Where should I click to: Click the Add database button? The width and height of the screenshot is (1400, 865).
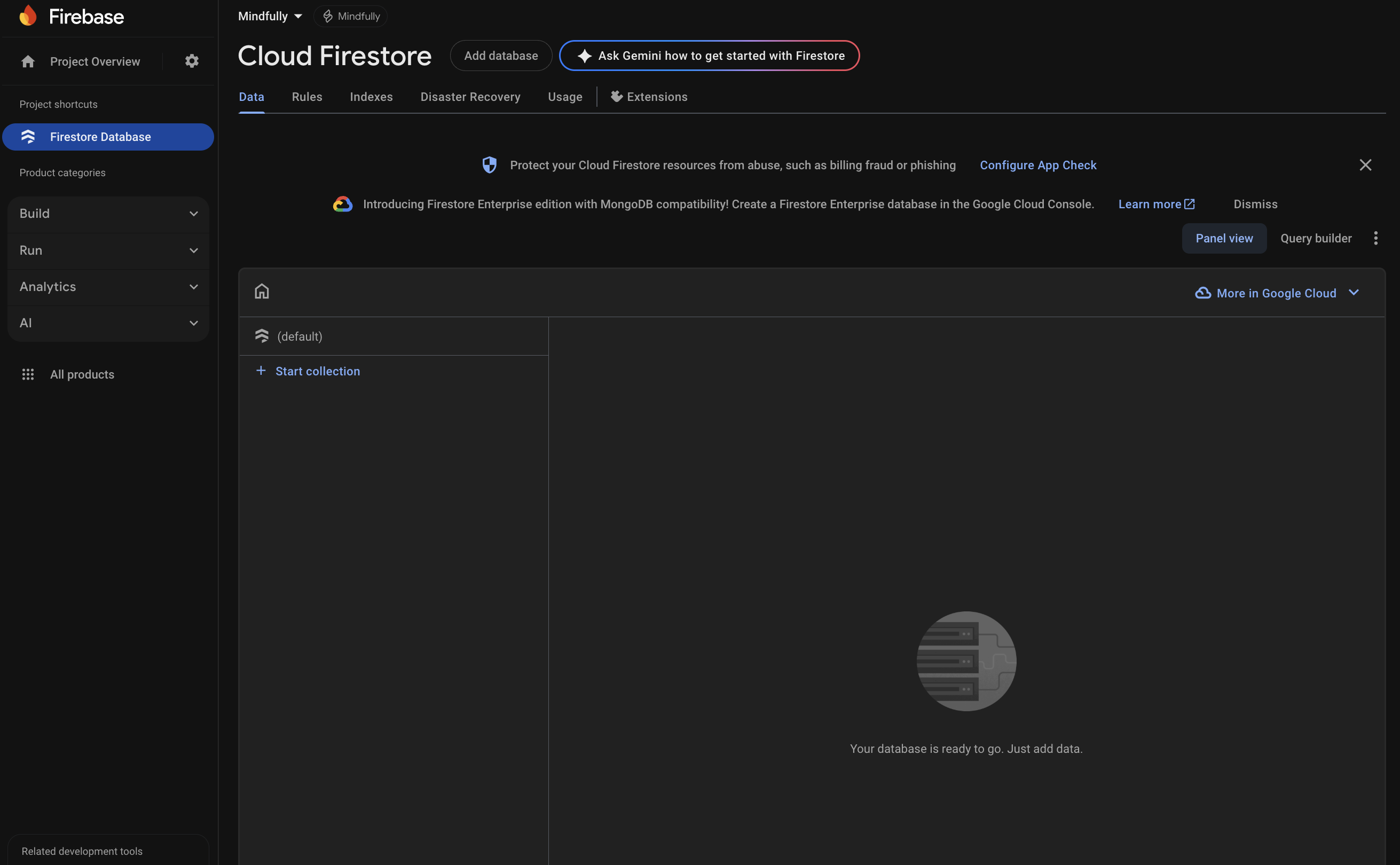click(500, 56)
